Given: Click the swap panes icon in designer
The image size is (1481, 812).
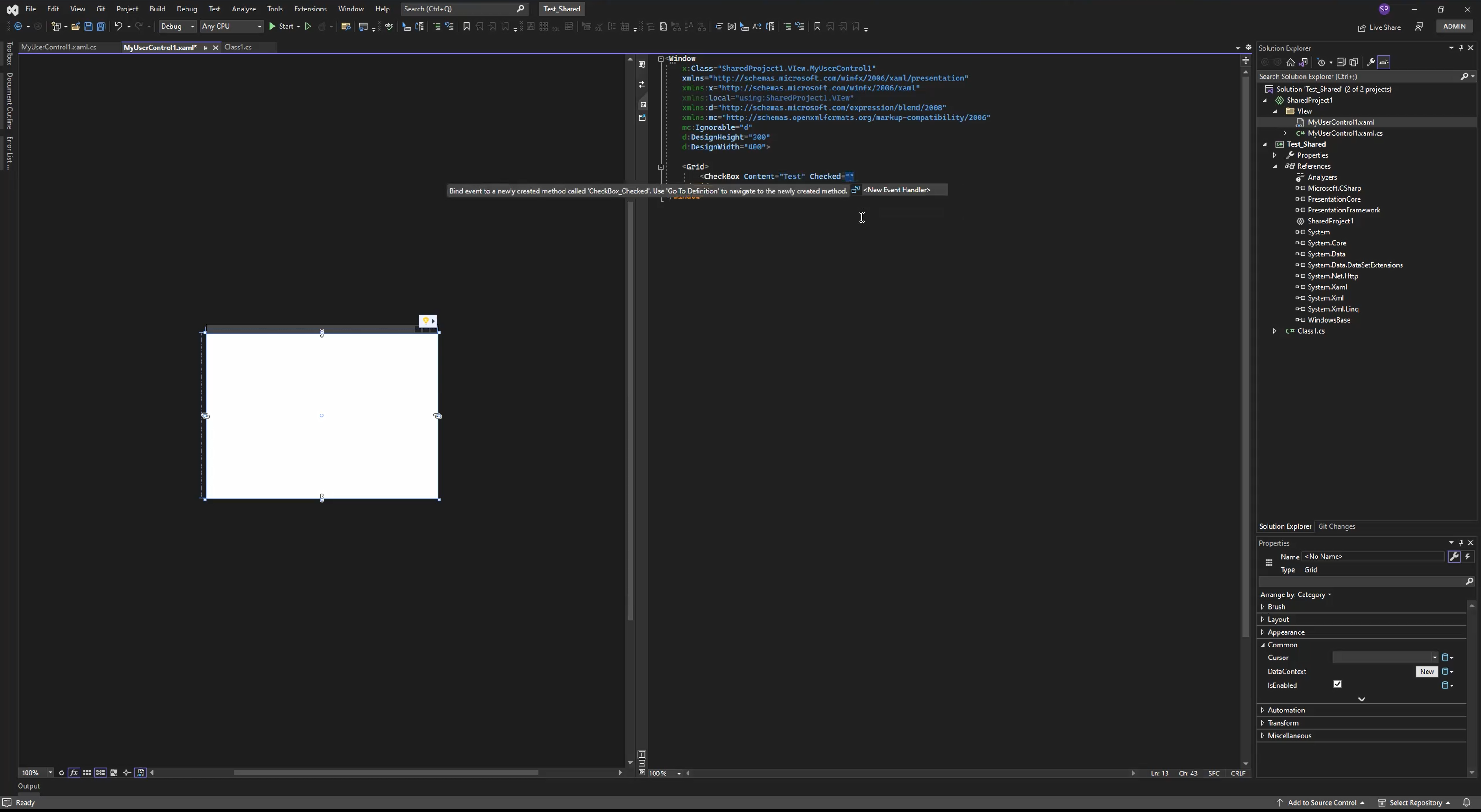Looking at the screenshot, I should [642, 85].
